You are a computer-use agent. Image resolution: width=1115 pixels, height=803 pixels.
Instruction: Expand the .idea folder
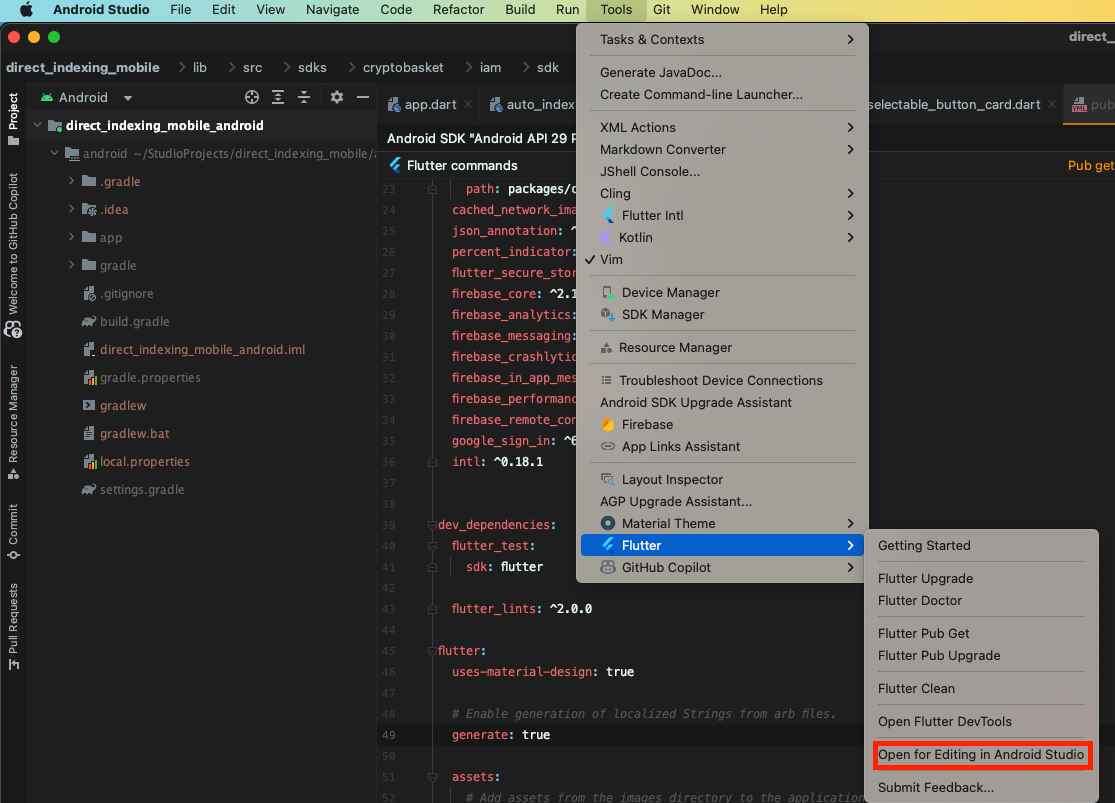(71, 209)
